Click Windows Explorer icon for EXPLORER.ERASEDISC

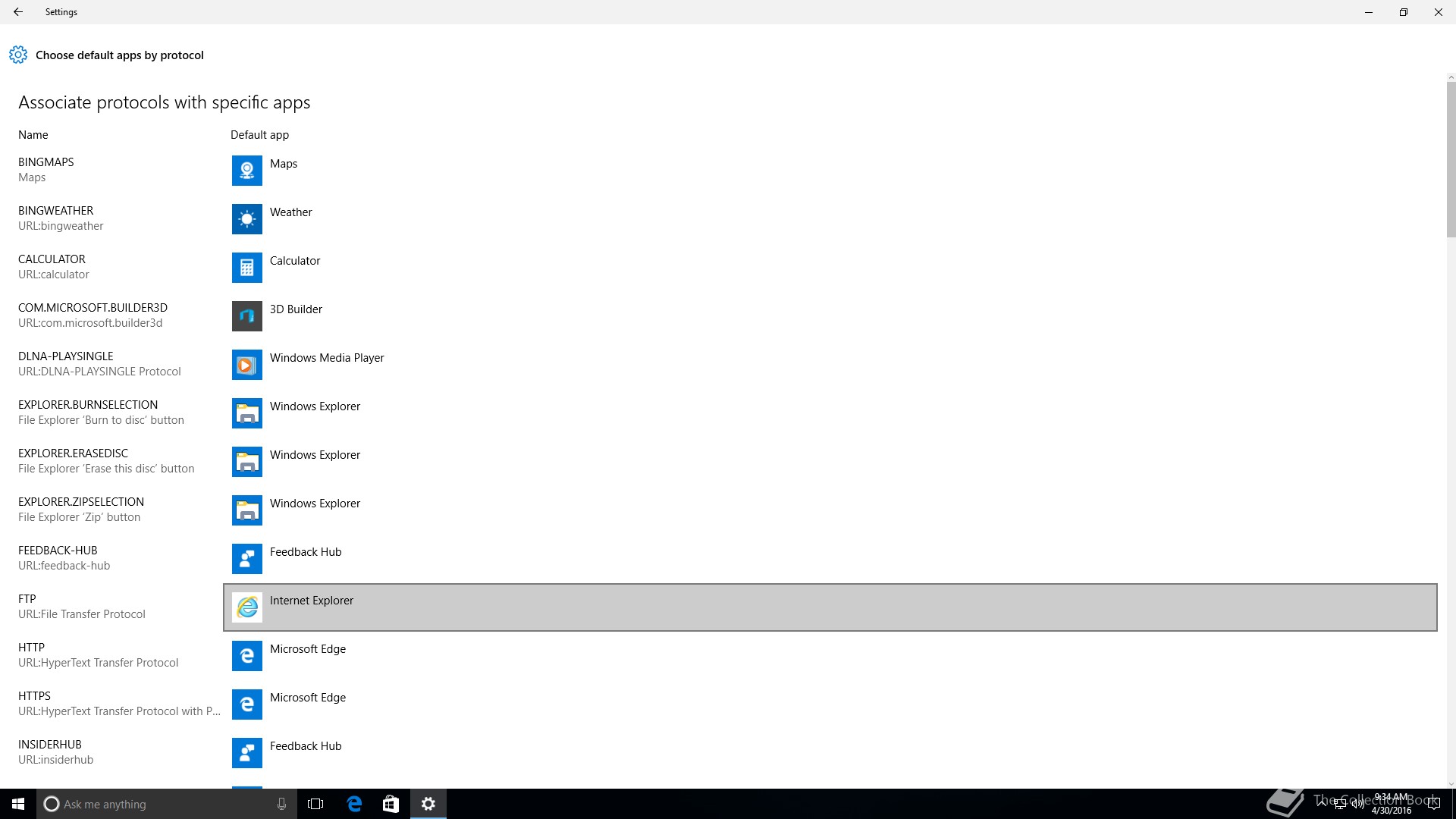[246, 462]
